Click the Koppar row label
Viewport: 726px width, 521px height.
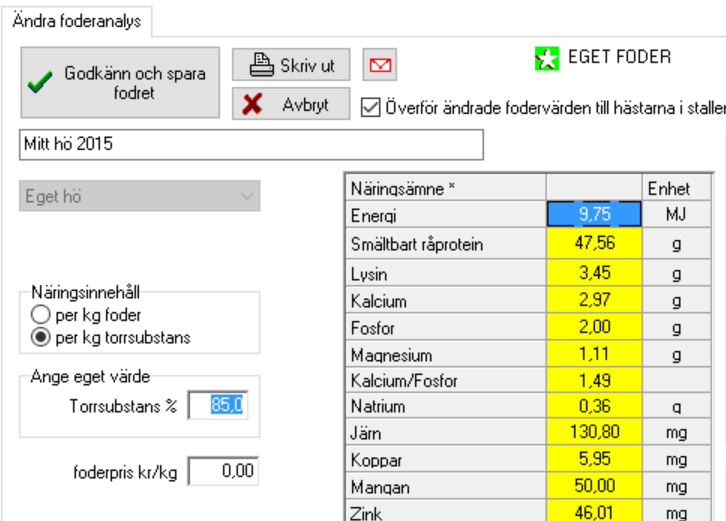(x=446, y=459)
